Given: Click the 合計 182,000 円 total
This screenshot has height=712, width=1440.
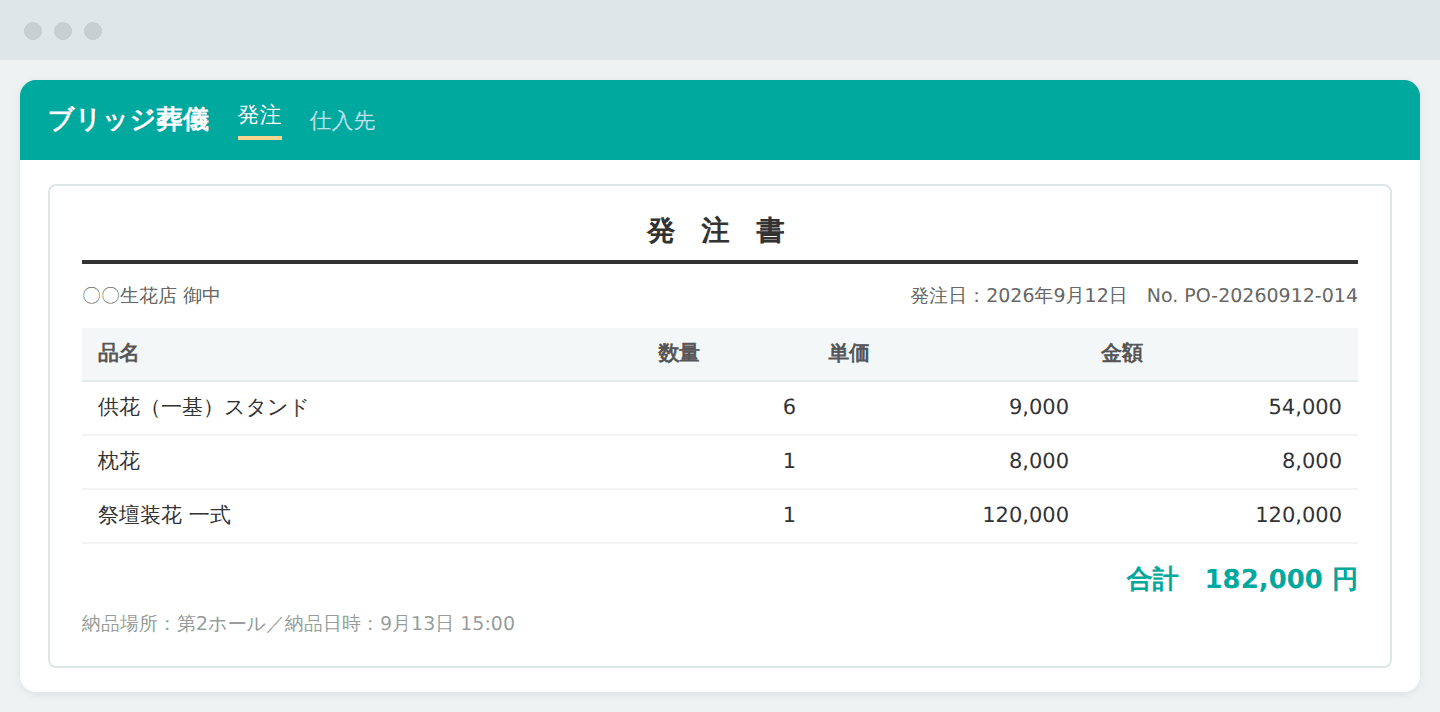Looking at the screenshot, I should (x=1242, y=579).
